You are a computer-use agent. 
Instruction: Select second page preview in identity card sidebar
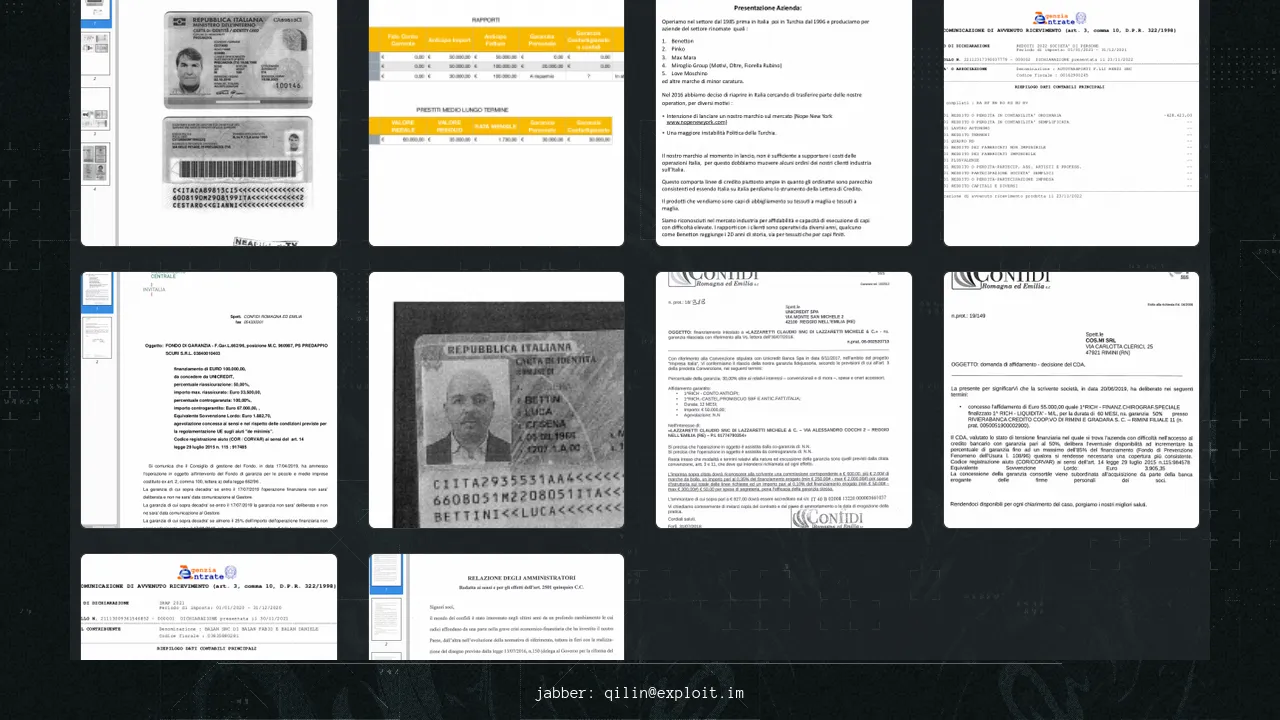pos(97,52)
